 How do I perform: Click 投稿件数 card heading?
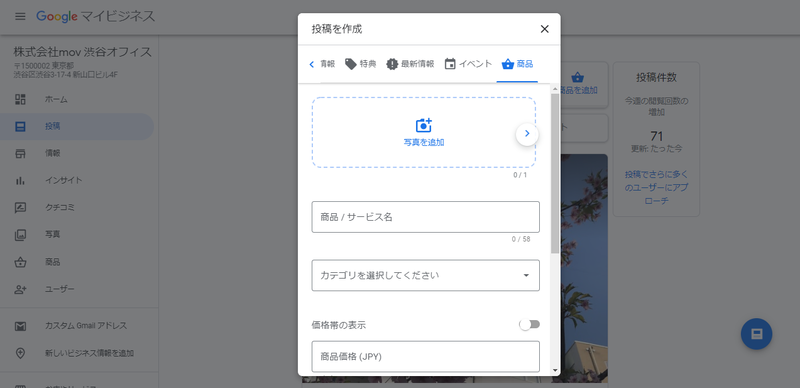click(656, 78)
